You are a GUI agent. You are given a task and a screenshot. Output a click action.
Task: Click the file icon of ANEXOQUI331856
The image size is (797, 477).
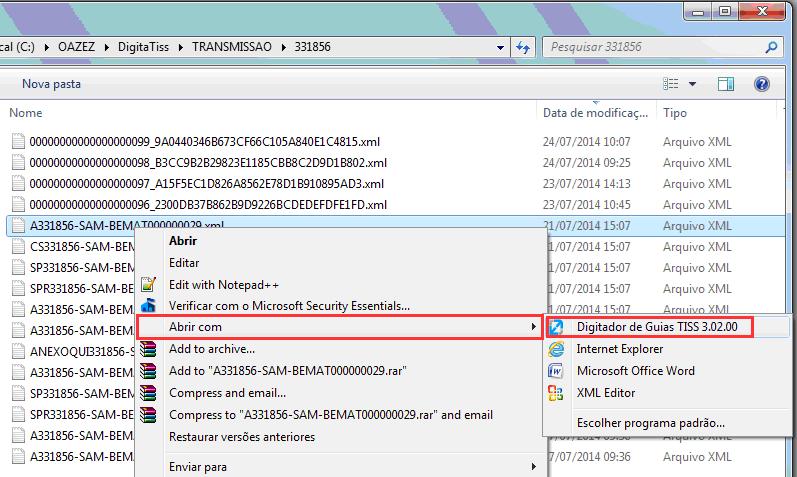coord(18,351)
